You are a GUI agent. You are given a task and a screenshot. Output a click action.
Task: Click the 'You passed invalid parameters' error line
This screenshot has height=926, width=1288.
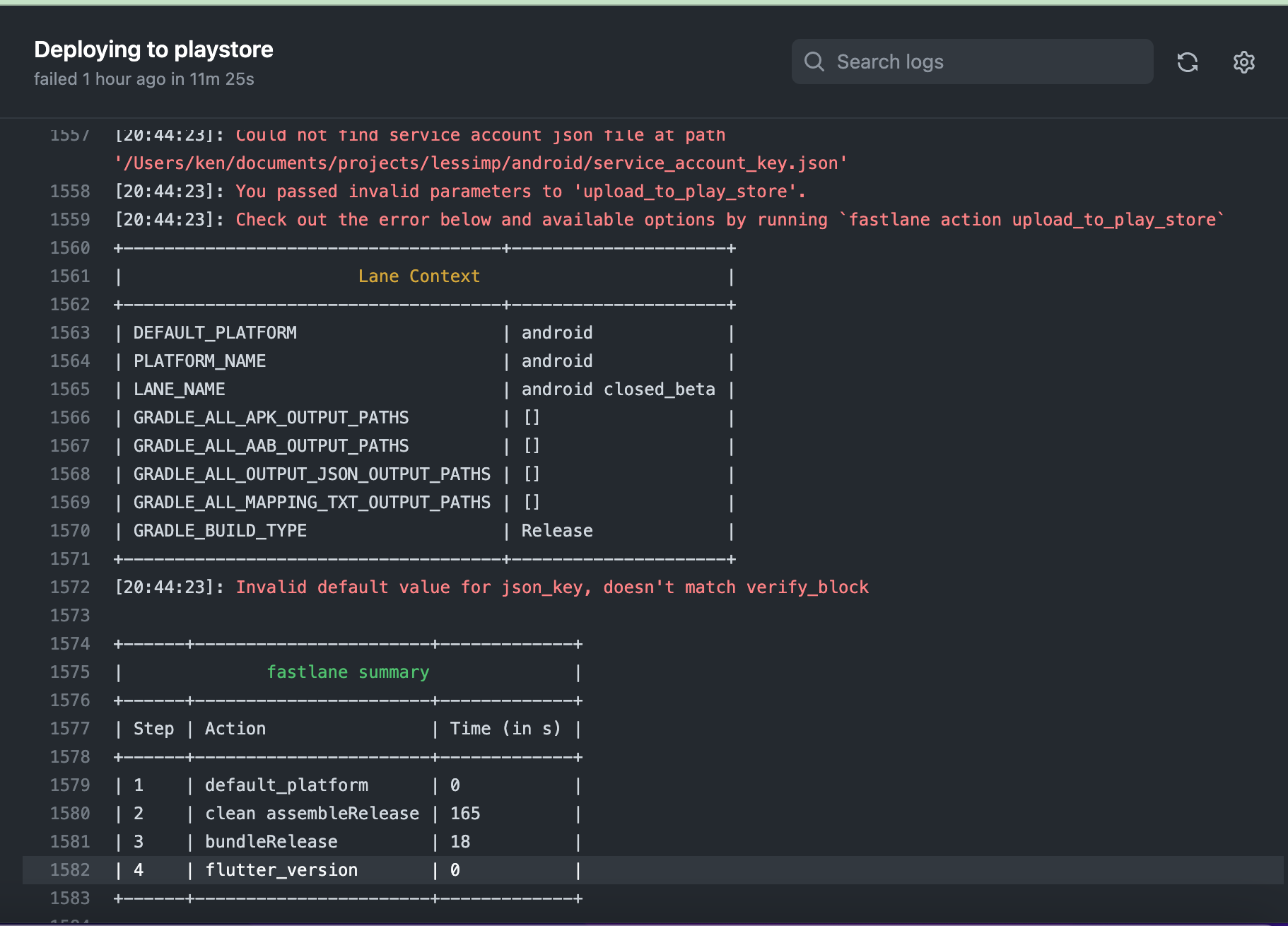coord(520,192)
